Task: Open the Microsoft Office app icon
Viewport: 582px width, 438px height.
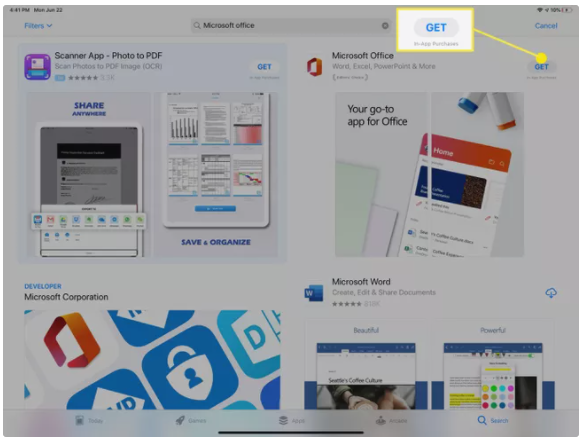Action: (x=314, y=67)
